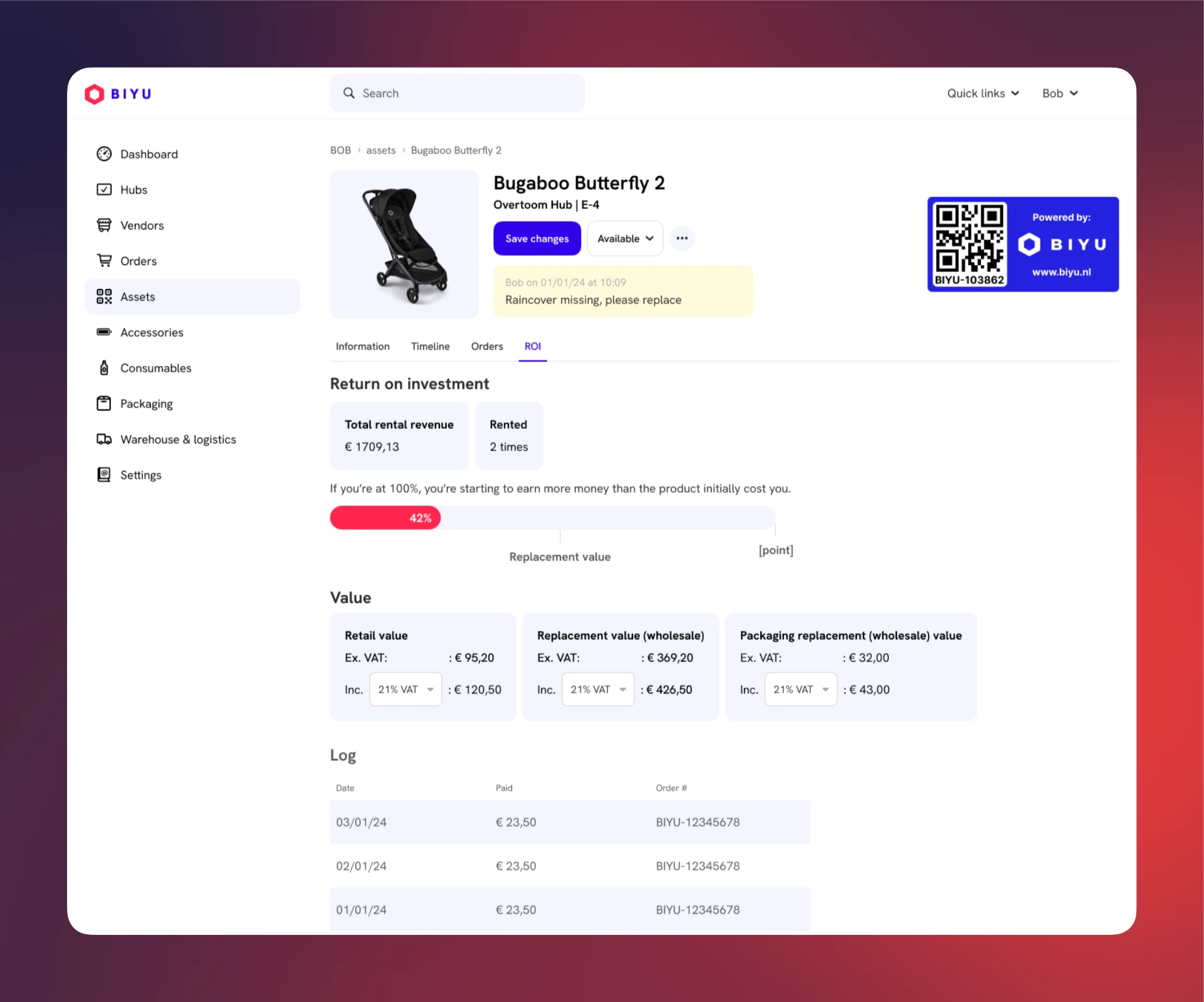The image size is (1204, 1002).
Task: Click the Orders shopping cart icon
Action: pos(104,260)
